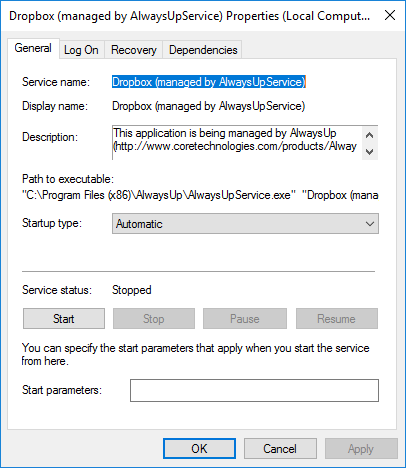Expand the Startup type dropdown
The height and width of the screenshot is (468, 406).
tap(245, 224)
